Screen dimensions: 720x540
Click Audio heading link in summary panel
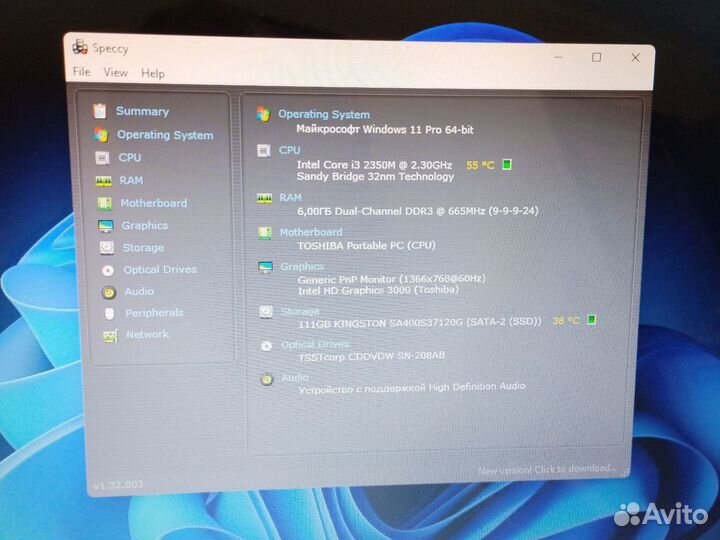(295, 377)
